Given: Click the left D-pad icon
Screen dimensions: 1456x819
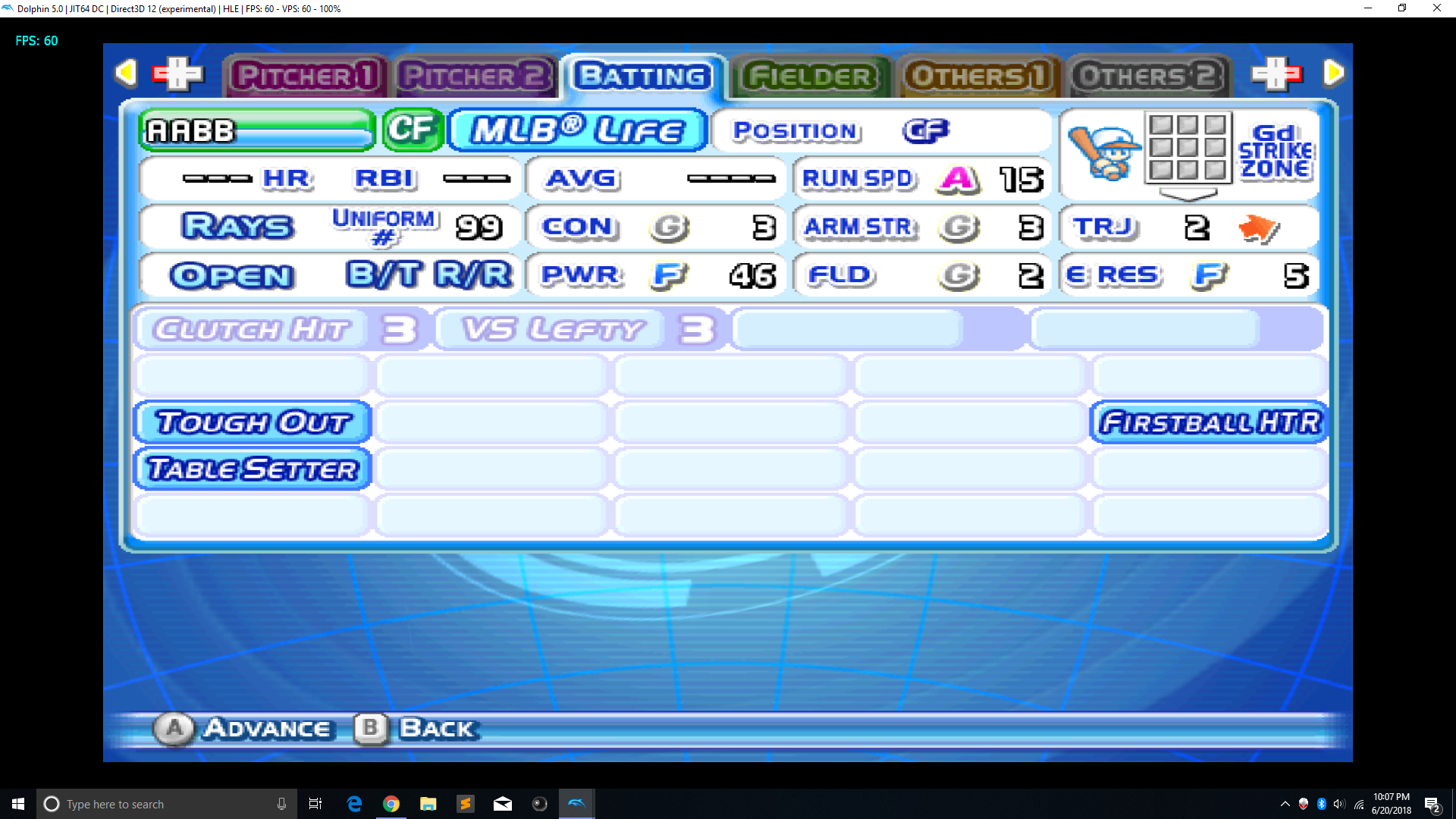Looking at the screenshot, I should 178,74.
